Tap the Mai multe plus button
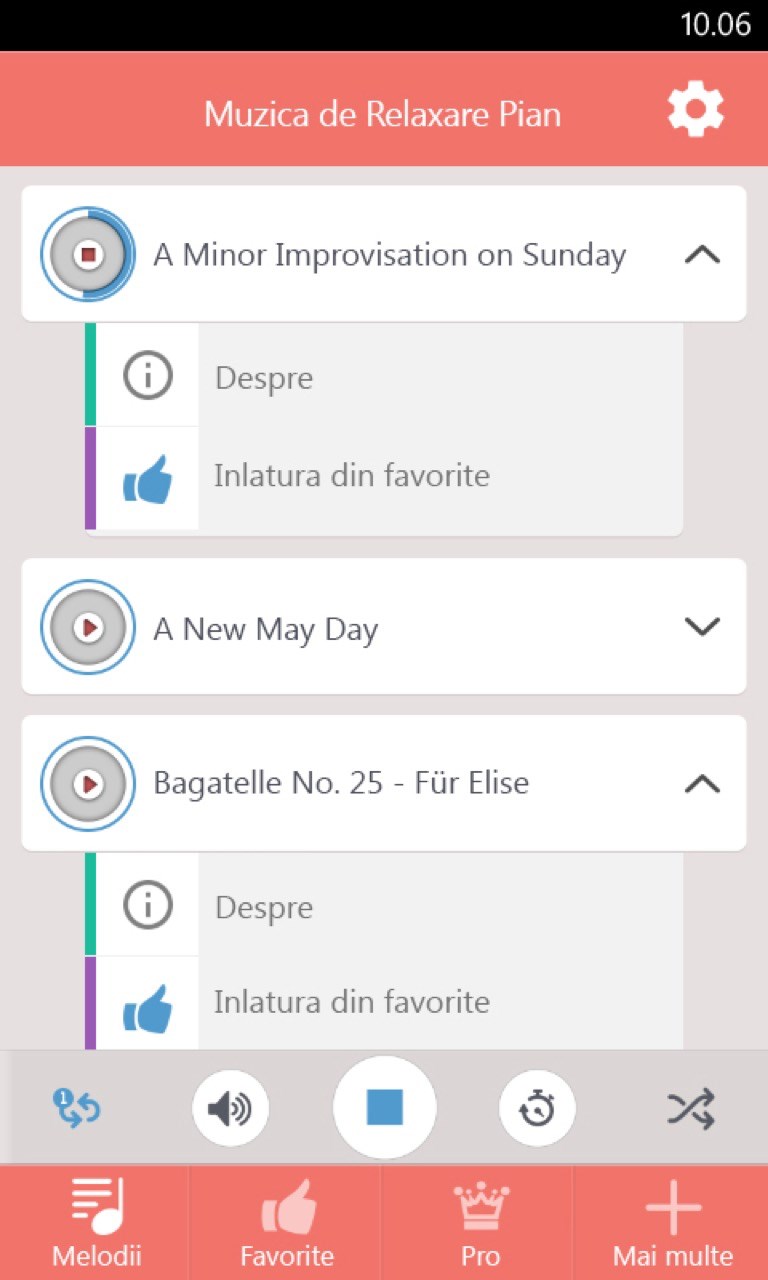 [672, 1223]
